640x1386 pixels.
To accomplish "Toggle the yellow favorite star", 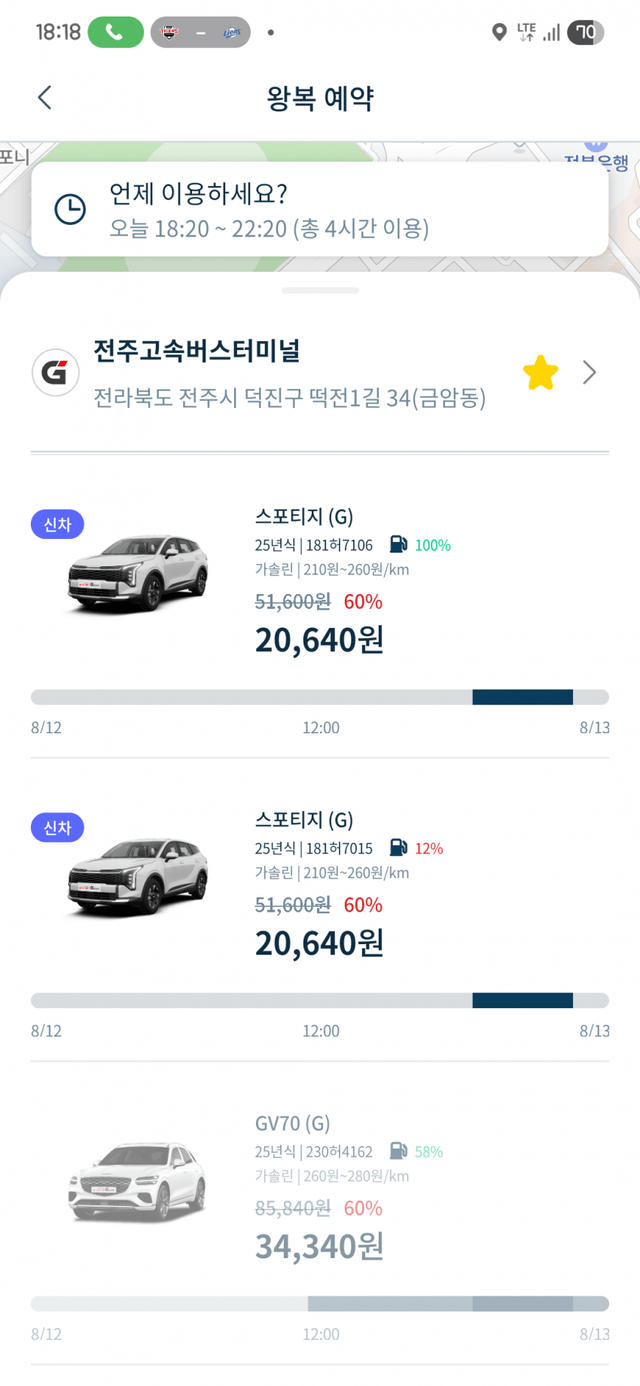I will tap(540, 373).
